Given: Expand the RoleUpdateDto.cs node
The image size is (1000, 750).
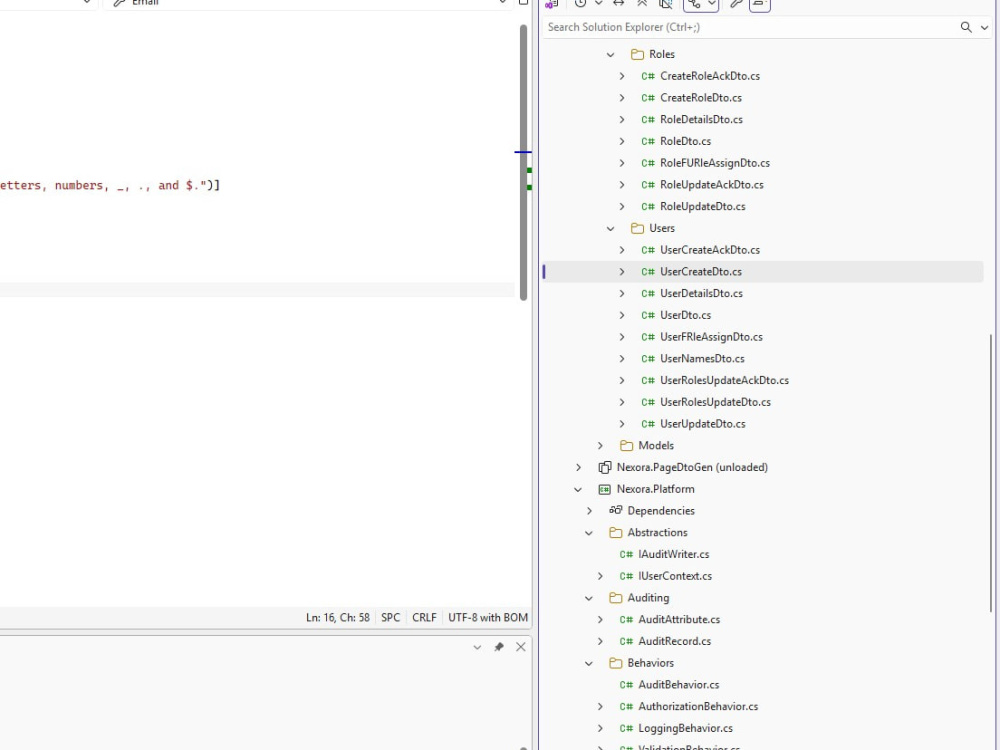Looking at the screenshot, I should [x=622, y=206].
